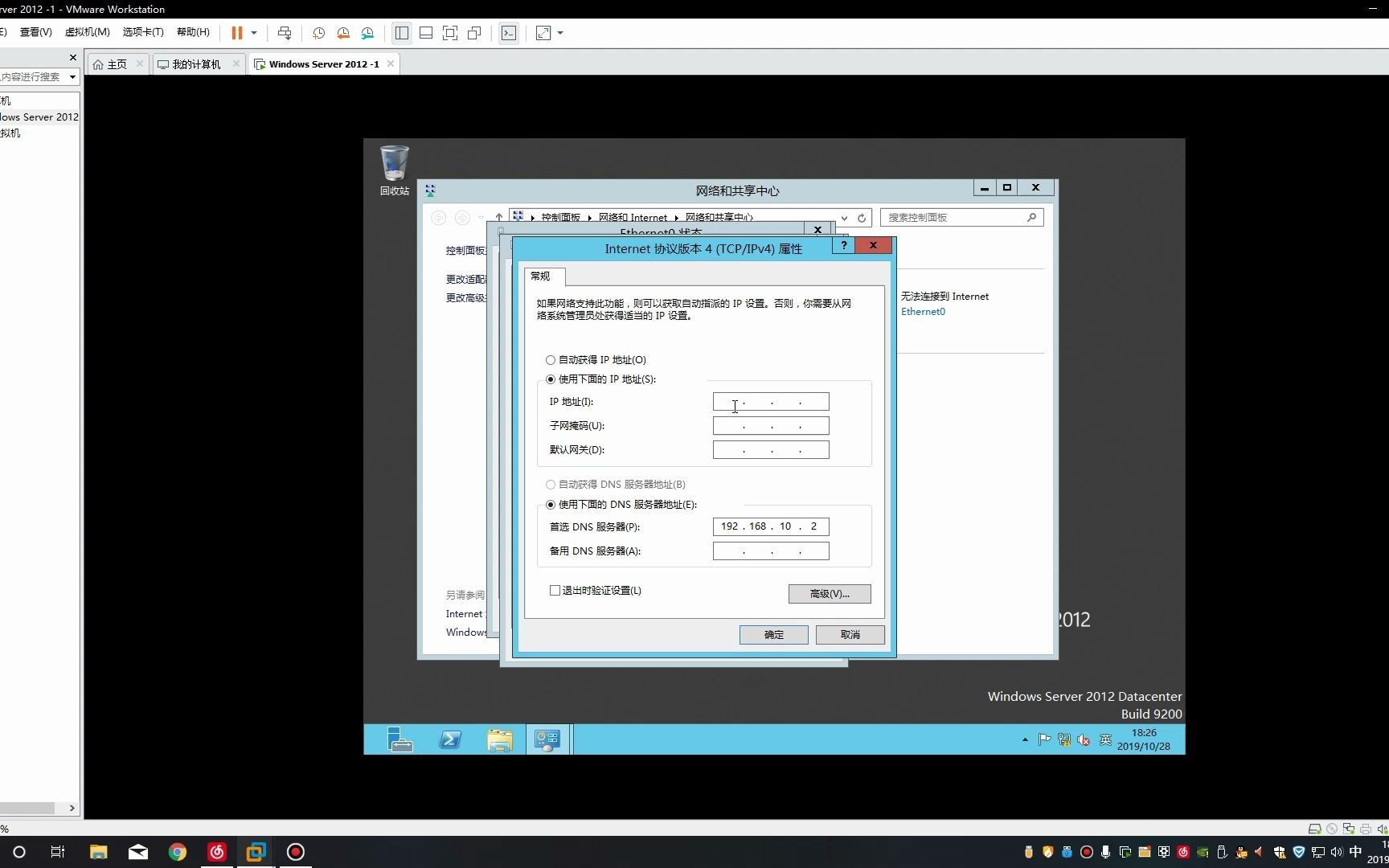Image resolution: width=1389 pixels, height=868 pixels.
Task: Click the 取消 button
Action: pos(850,635)
